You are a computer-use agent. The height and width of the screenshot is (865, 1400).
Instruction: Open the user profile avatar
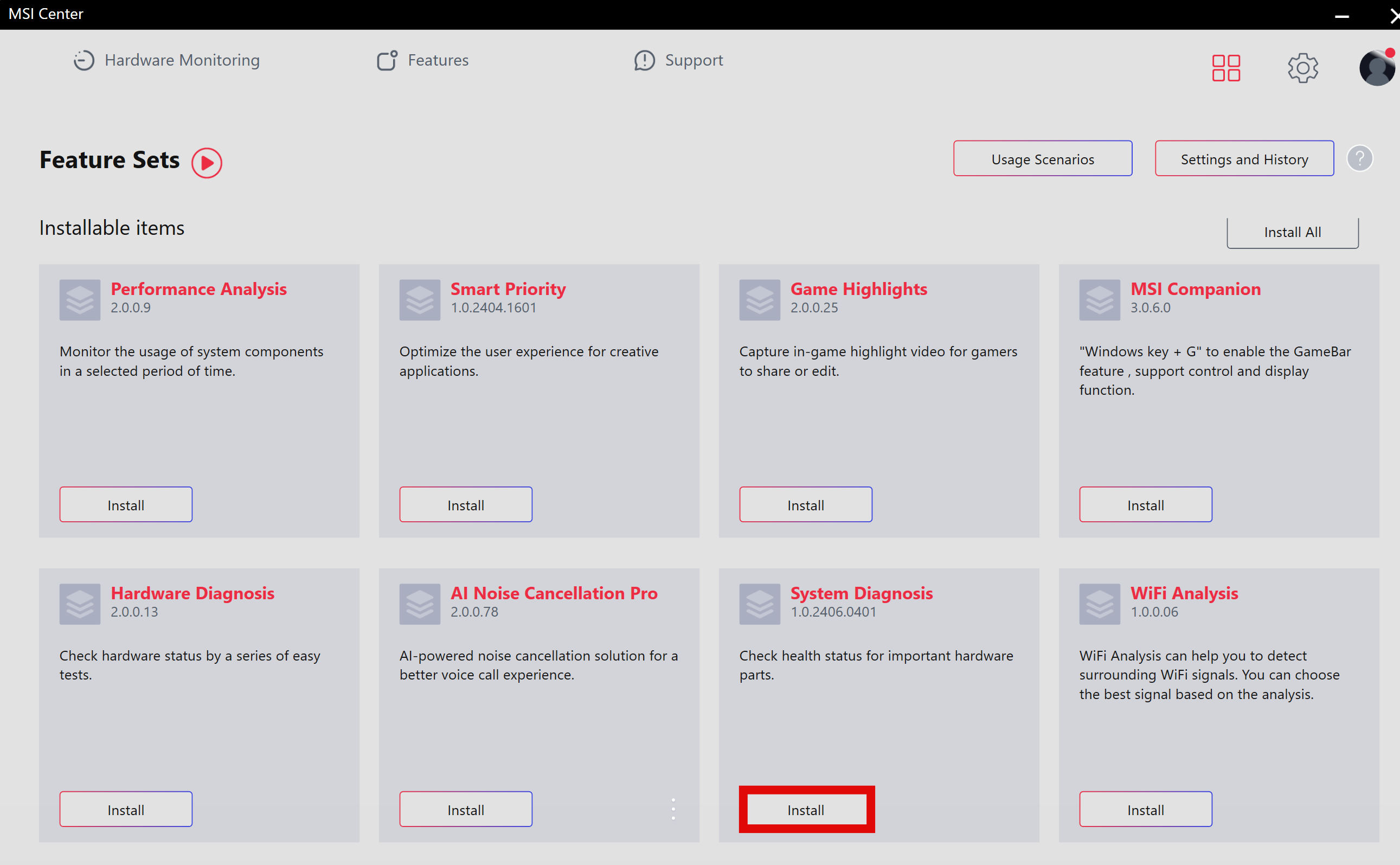point(1377,68)
